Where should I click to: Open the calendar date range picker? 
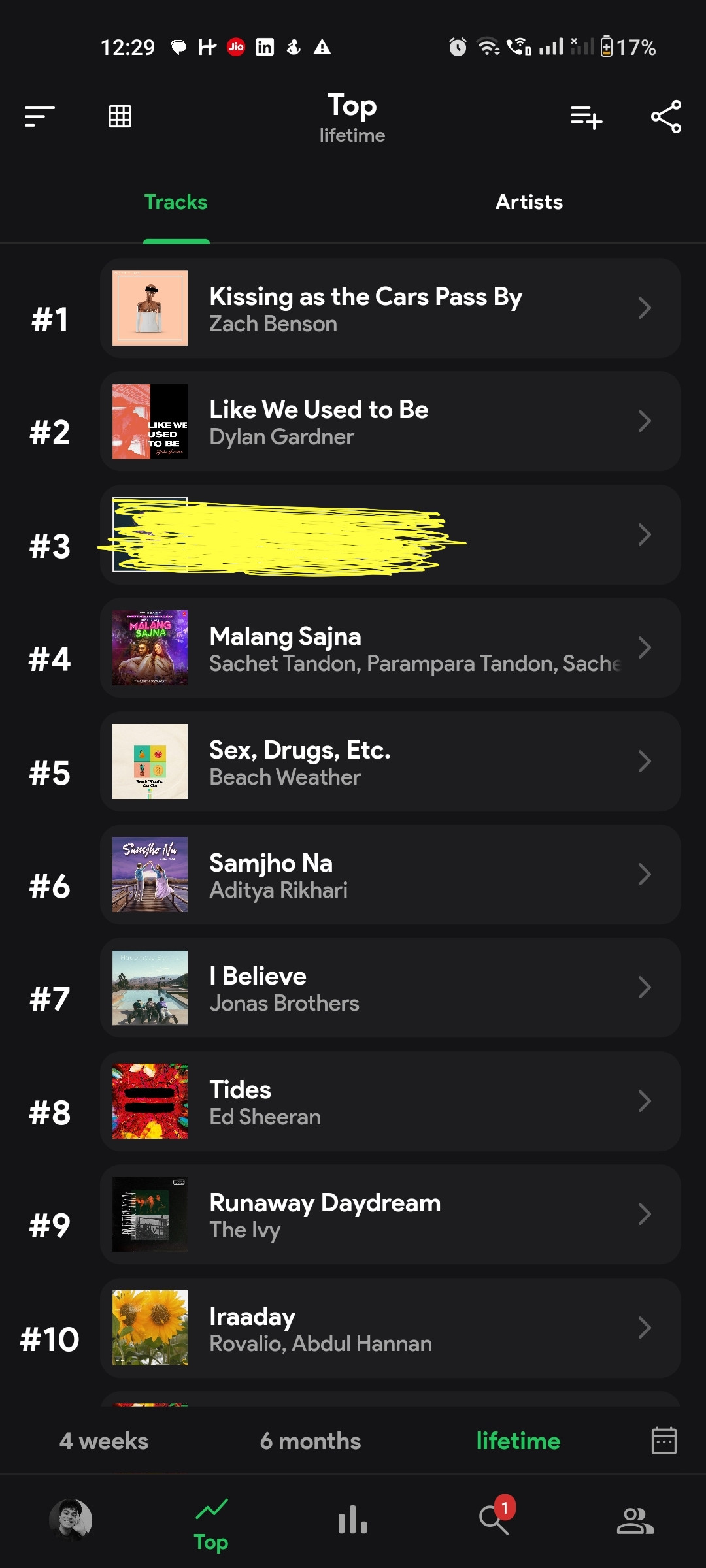(x=664, y=1441)
